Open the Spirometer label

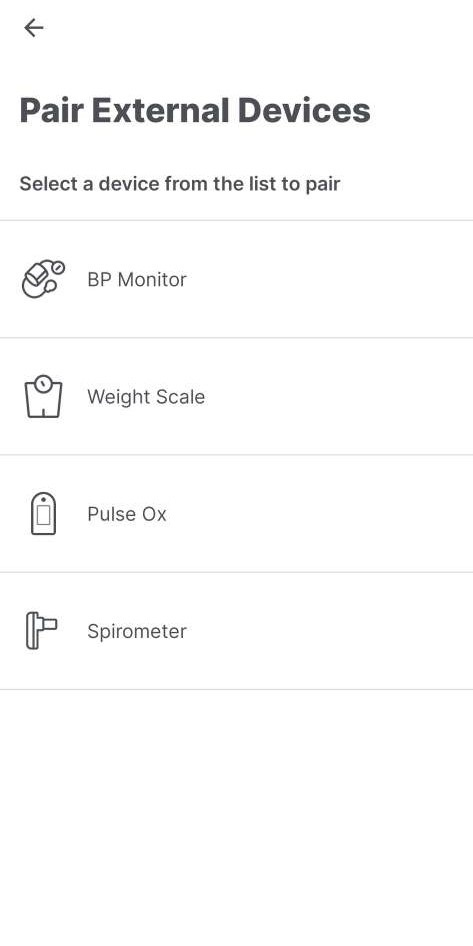137,632
